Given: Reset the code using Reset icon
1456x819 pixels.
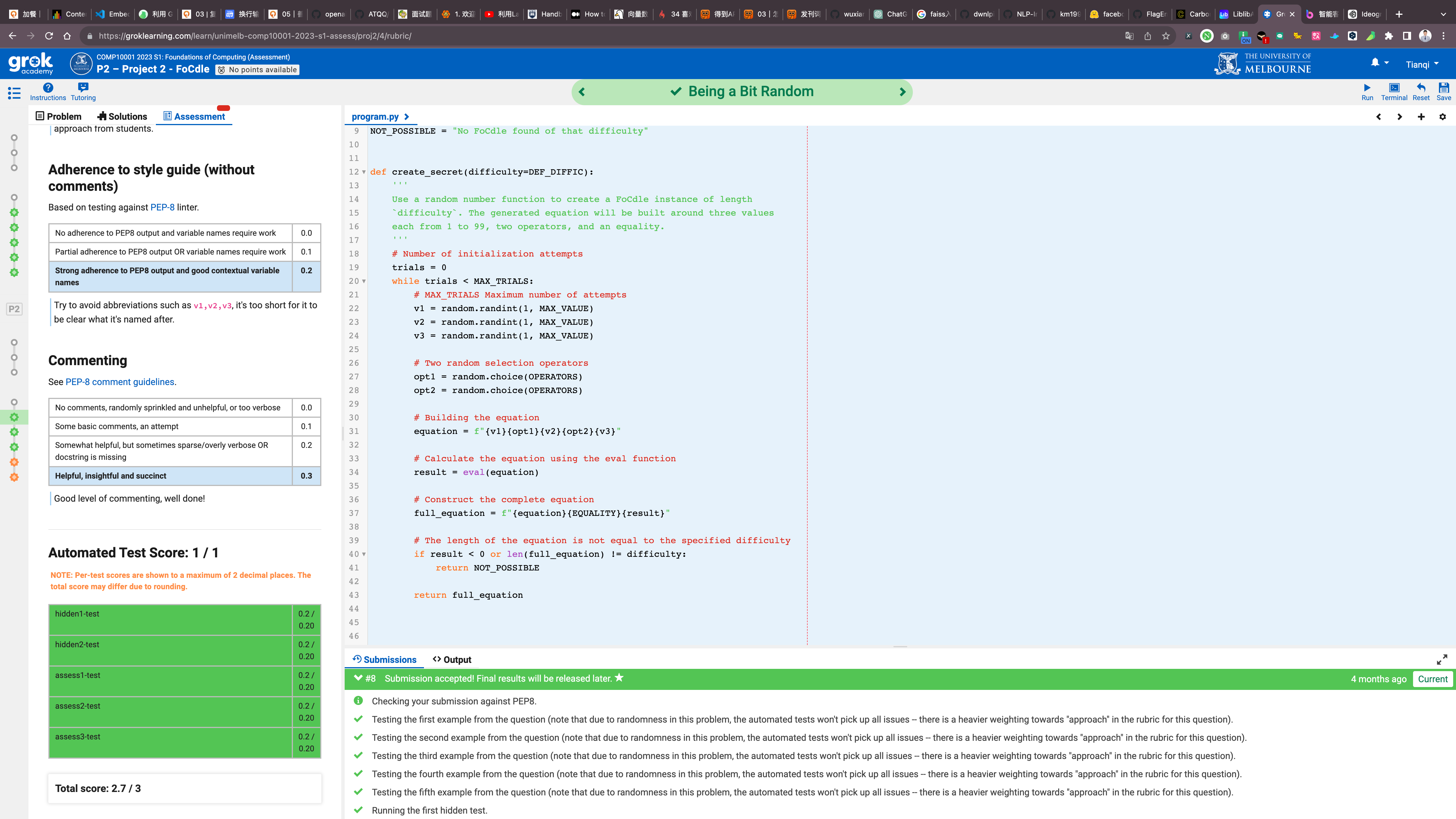Looking at the screenshot, I should click(1421, 92).
